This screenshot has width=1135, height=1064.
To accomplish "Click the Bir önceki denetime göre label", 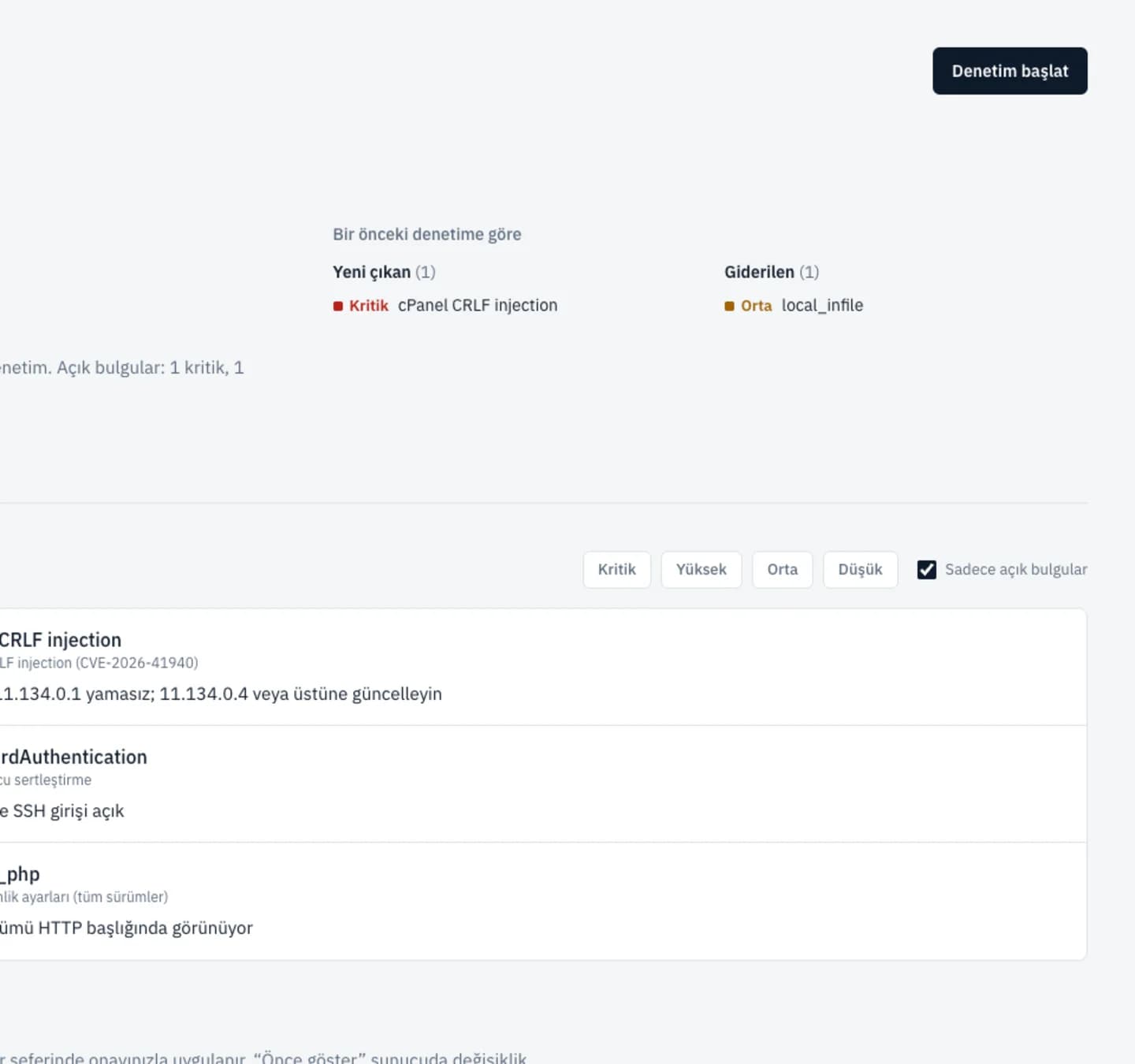I will click(427, 234).
